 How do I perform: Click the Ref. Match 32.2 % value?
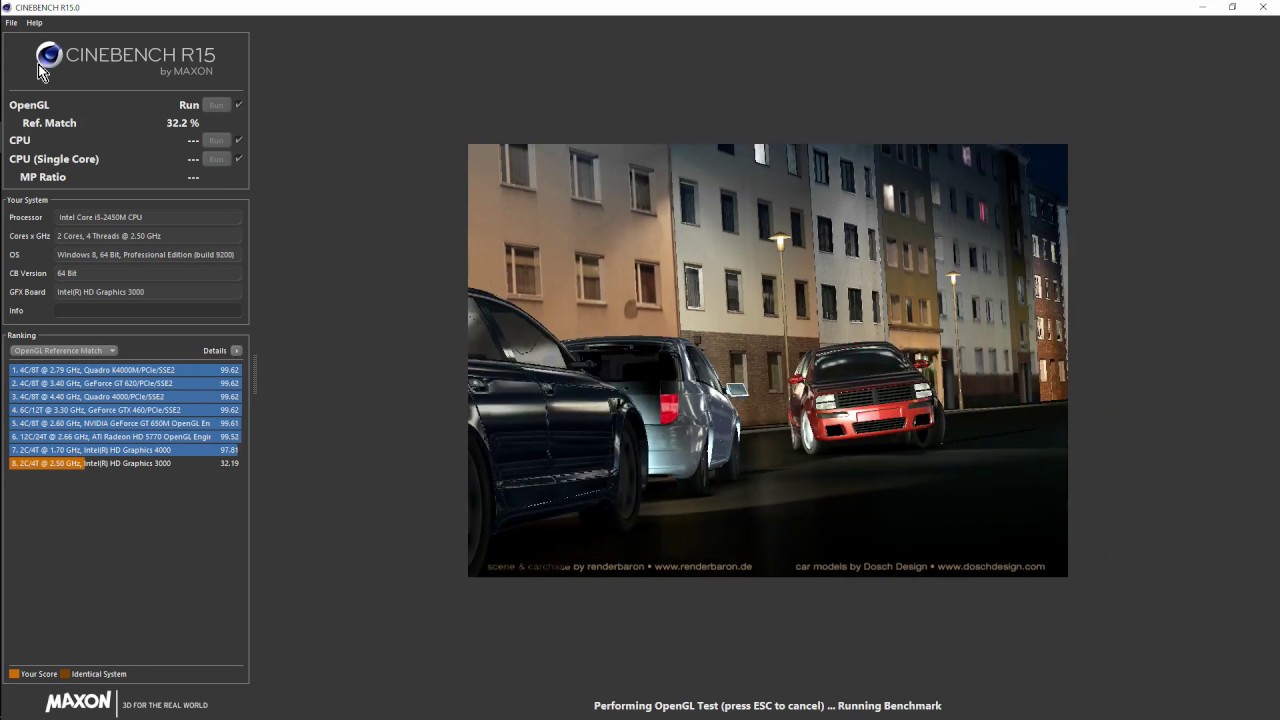[x=182, y=123]
